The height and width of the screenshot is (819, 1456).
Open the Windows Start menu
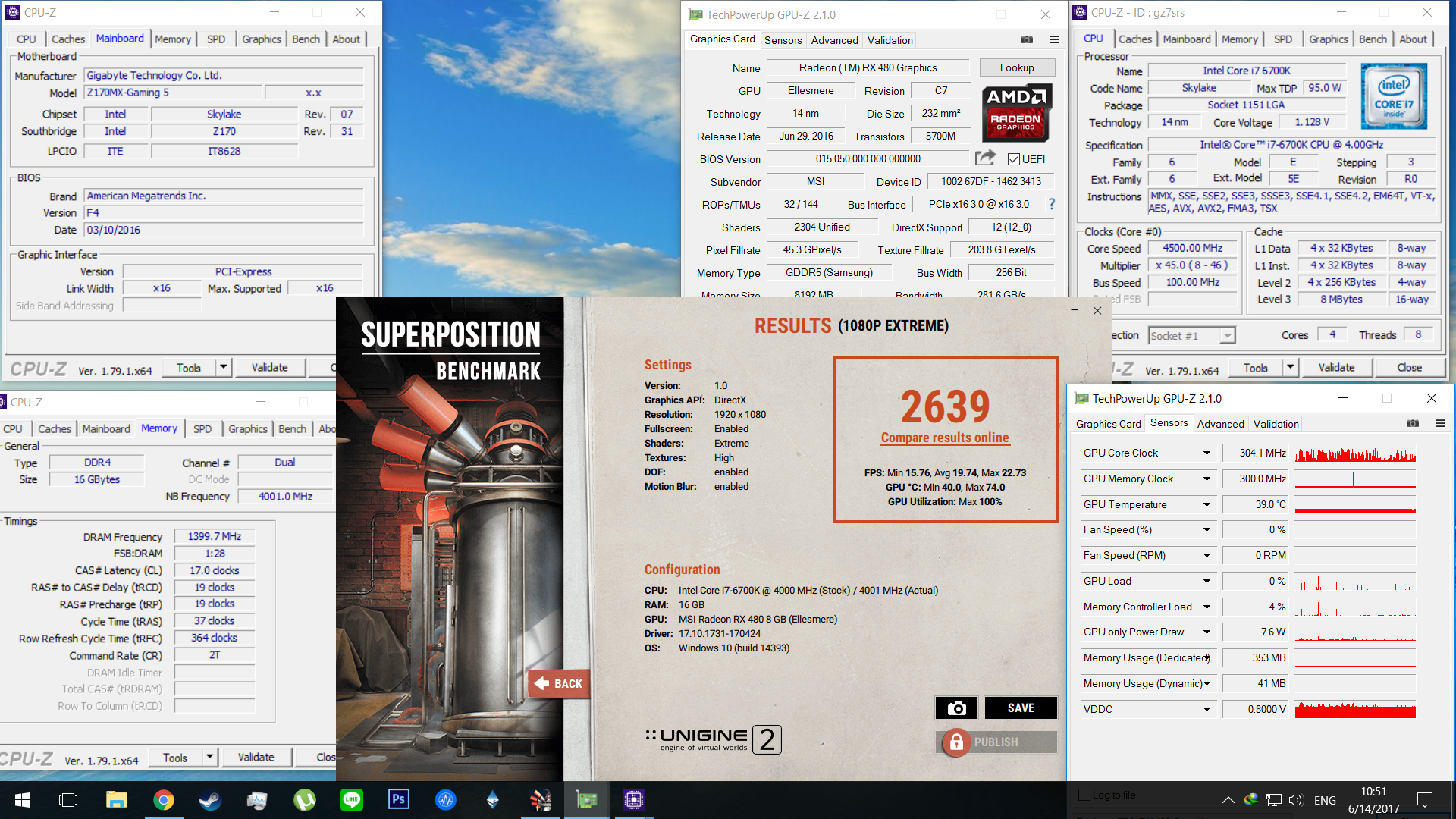coord(23,799)
